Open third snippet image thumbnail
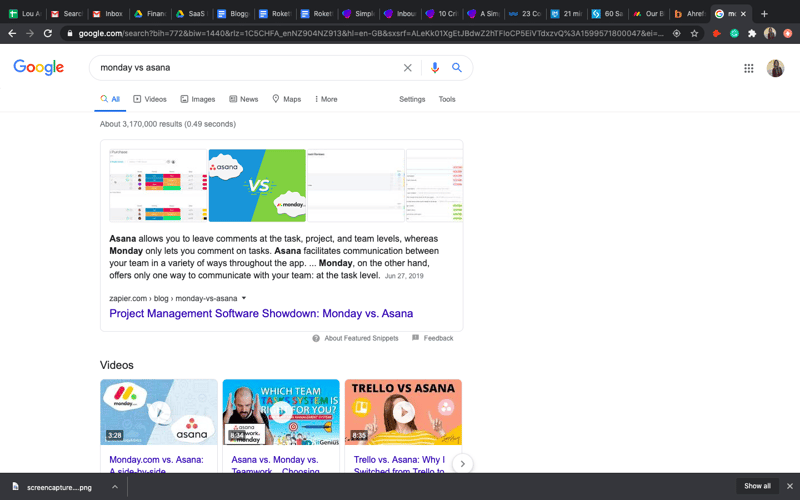800x500 pixels. [356, 185]
